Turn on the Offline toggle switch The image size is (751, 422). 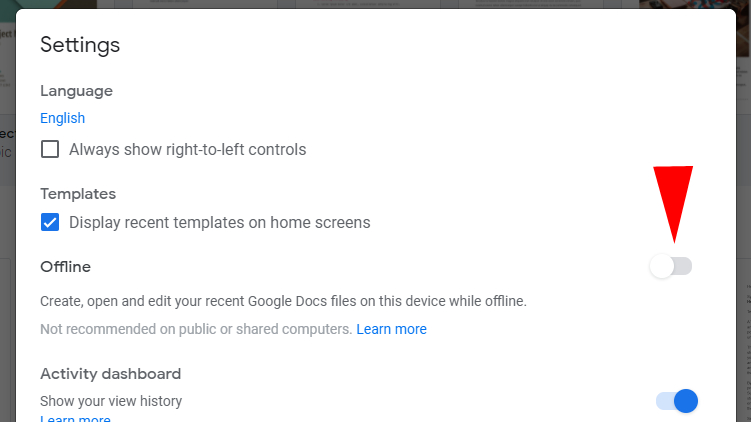pos(671,267)
